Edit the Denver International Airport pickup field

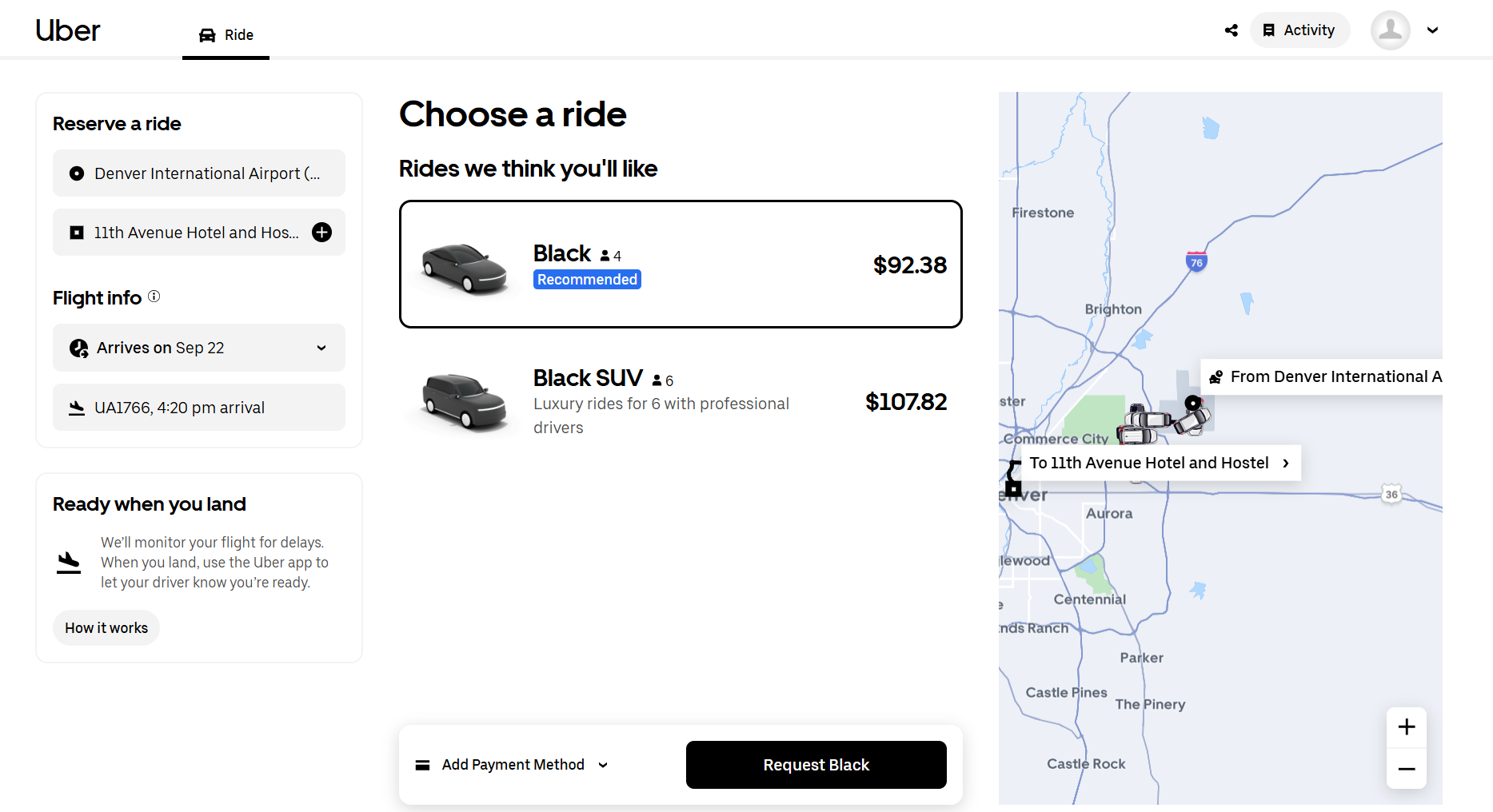click(199, 173)
